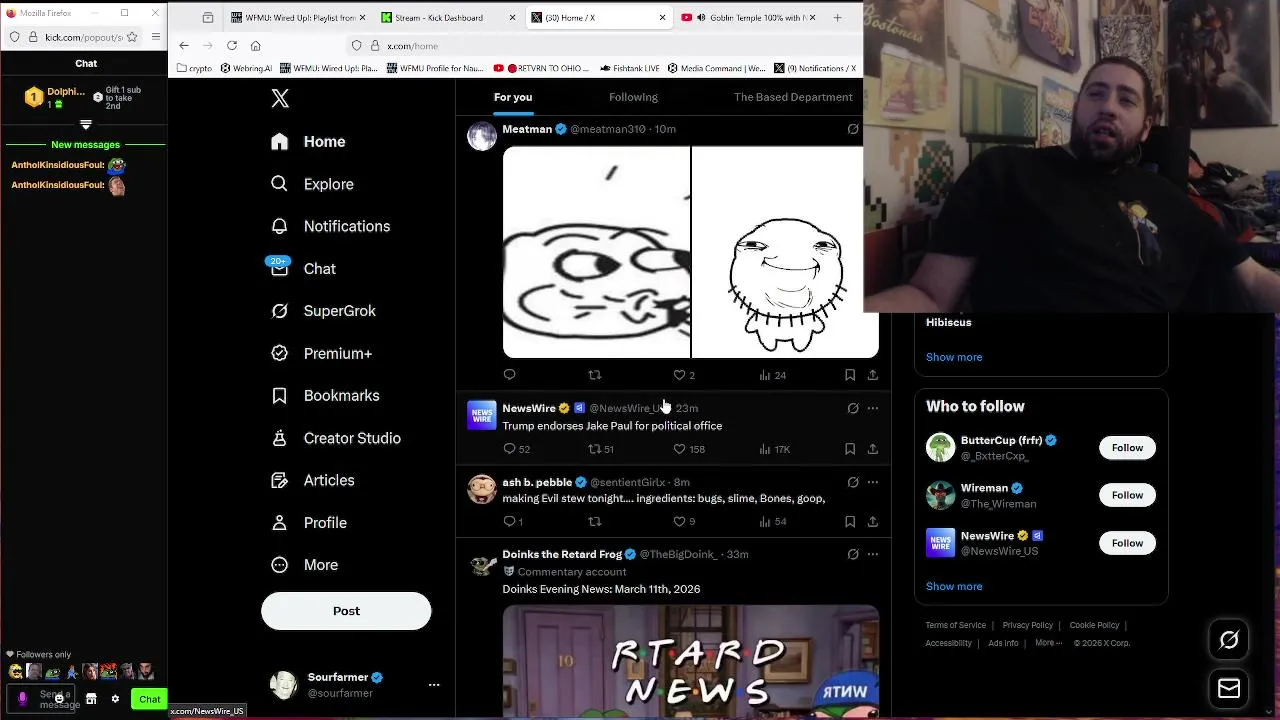Viewport: 1280px width, 720px height.
Task: Click the Home house icon in X sidebar
Action: click(x=280, y=142)
